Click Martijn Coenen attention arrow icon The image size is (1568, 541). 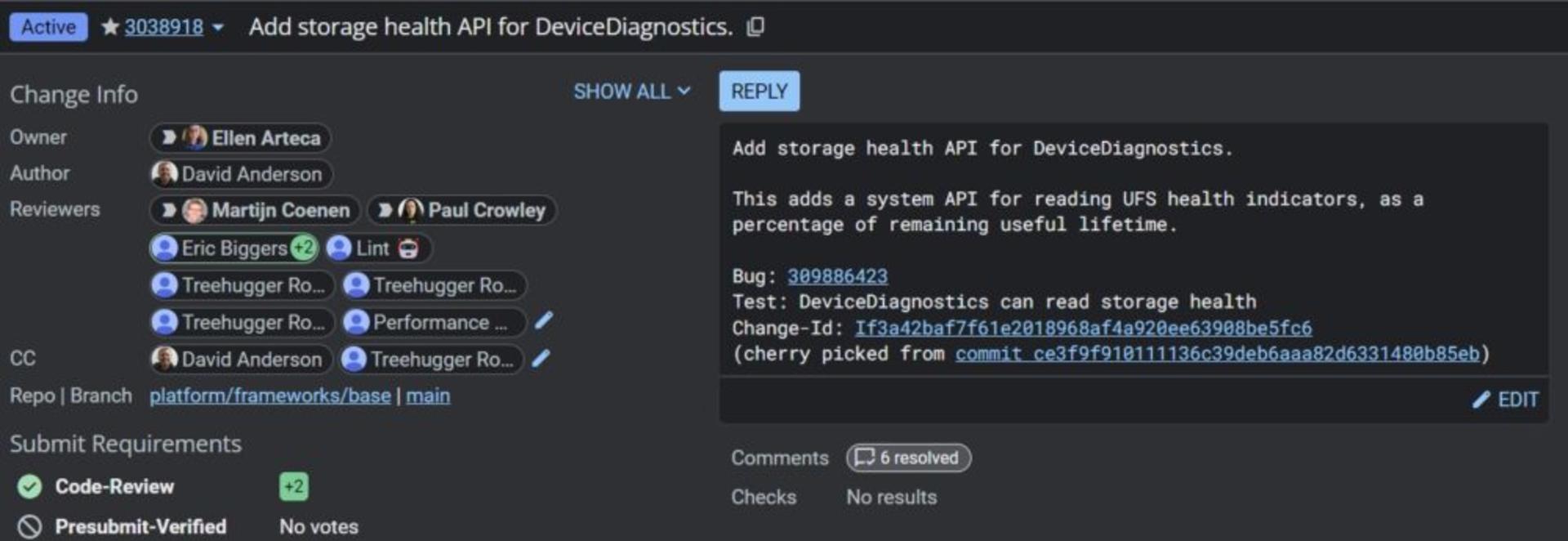tap(169, 210)
